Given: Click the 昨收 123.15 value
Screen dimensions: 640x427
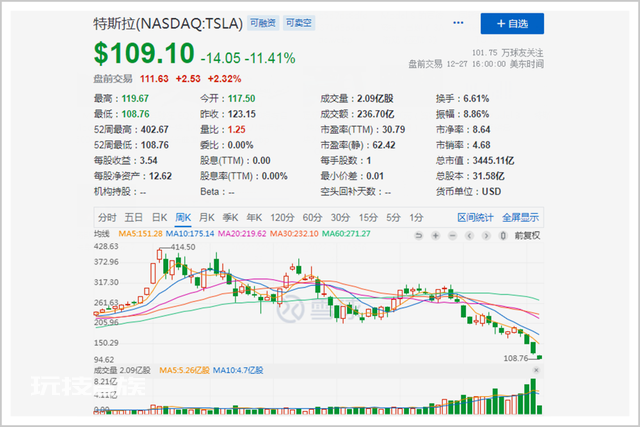Looking at the screenshot, I should point(242,114).
